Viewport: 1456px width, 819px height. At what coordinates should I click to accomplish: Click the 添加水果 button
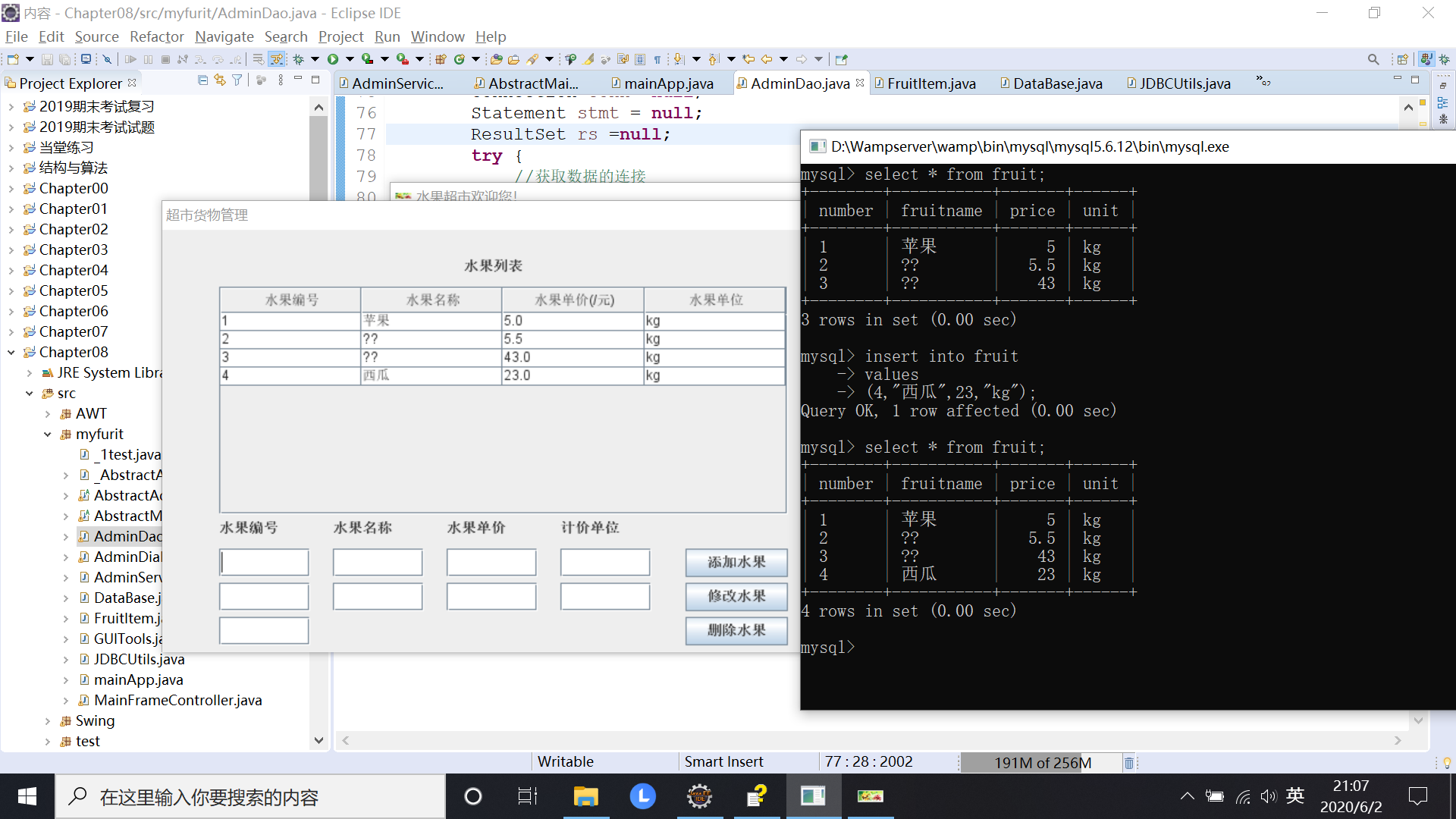pos(736,563)
